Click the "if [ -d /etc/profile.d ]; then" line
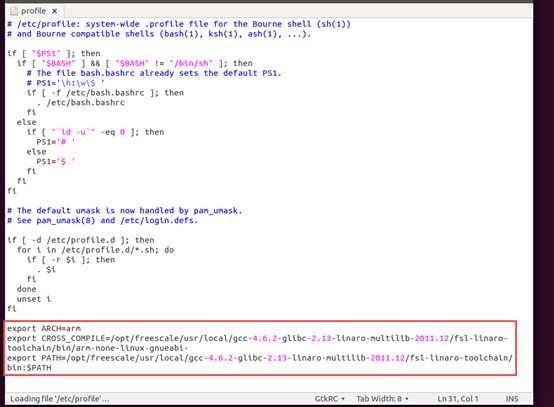This screenshot has height=407, width=554. [x=81, y=240]
